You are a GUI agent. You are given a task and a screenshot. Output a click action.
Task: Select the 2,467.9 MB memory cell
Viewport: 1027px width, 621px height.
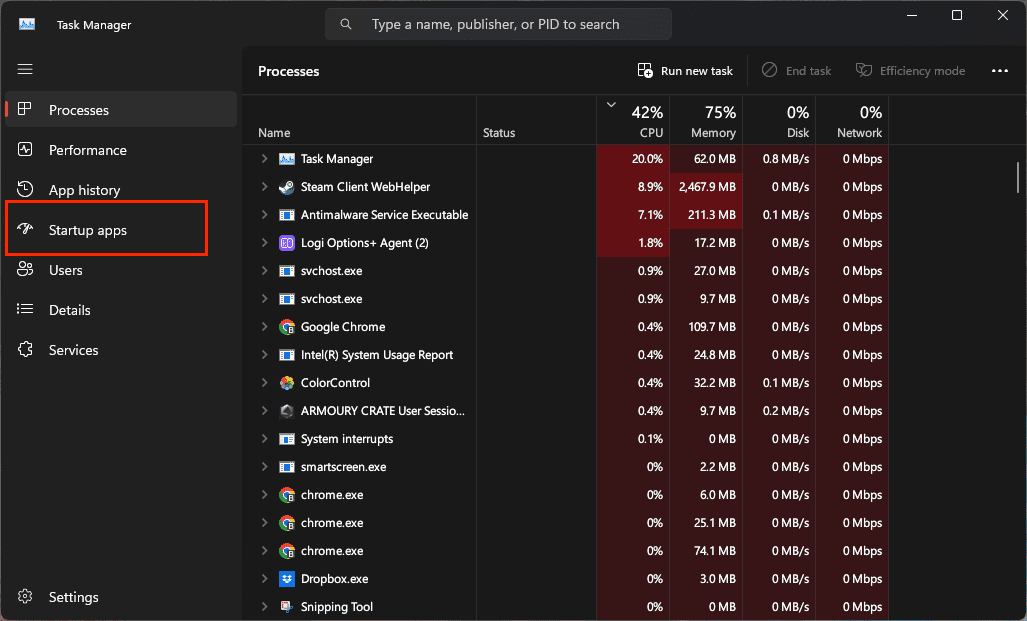pos(706,187)
